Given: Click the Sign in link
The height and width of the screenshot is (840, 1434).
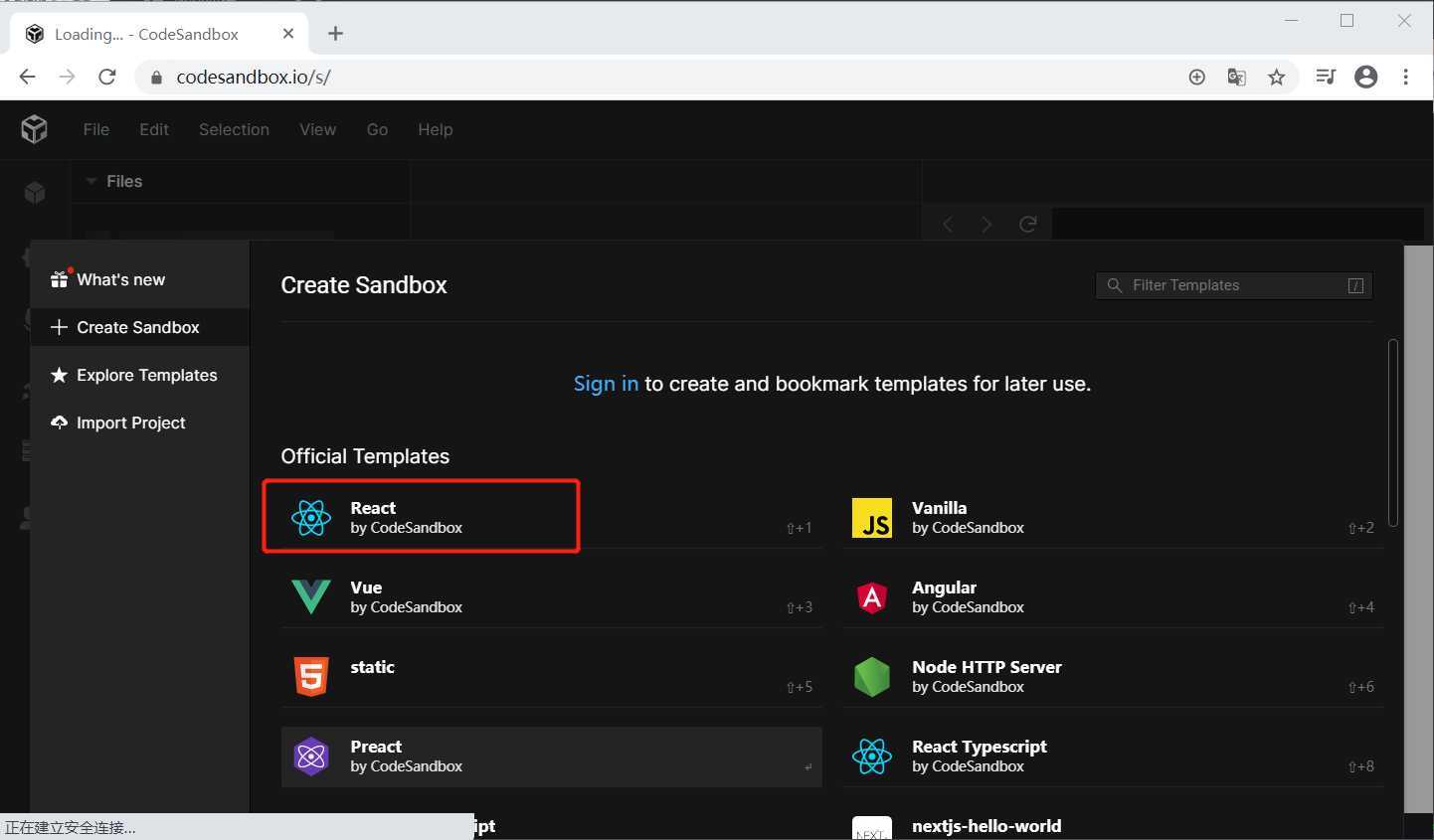Looking at the screenshot, I should click(x=606, y=384).
